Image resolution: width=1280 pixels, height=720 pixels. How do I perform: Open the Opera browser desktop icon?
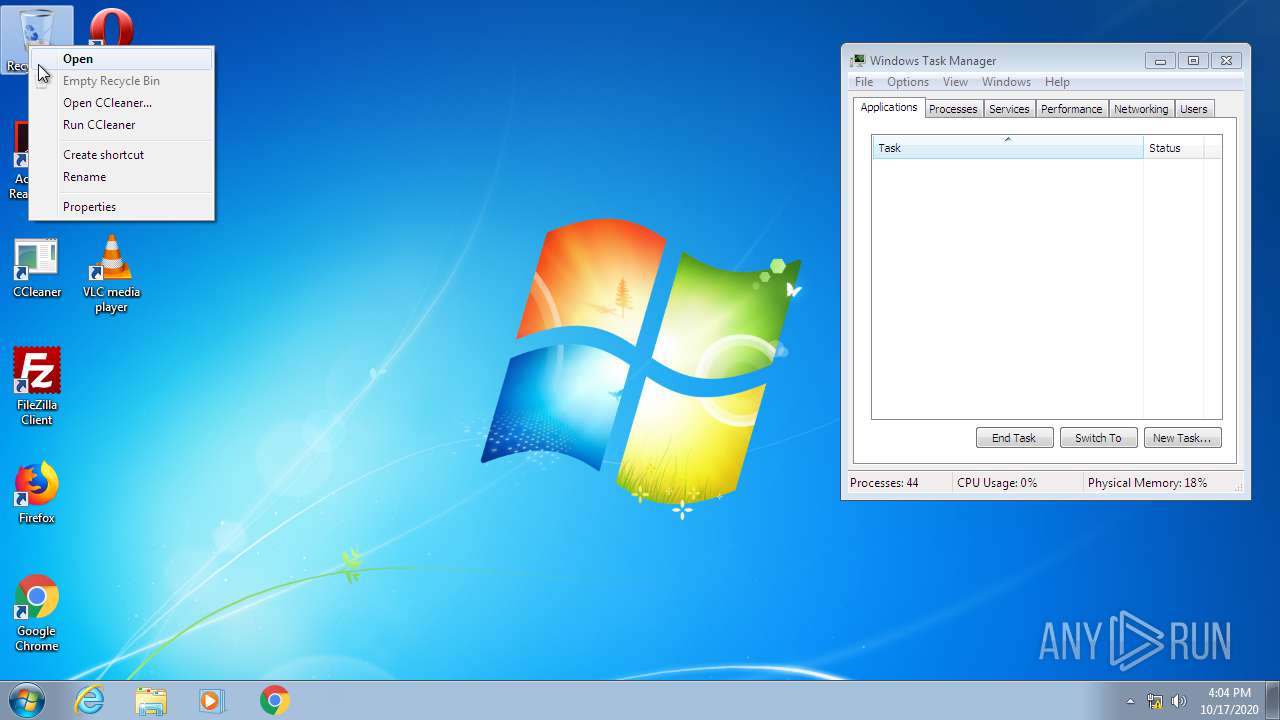click(x=111, y=26)
